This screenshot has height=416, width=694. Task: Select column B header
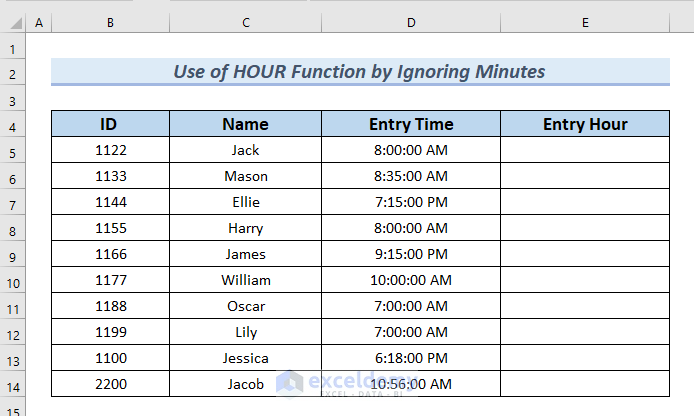(x=110, y=21)
